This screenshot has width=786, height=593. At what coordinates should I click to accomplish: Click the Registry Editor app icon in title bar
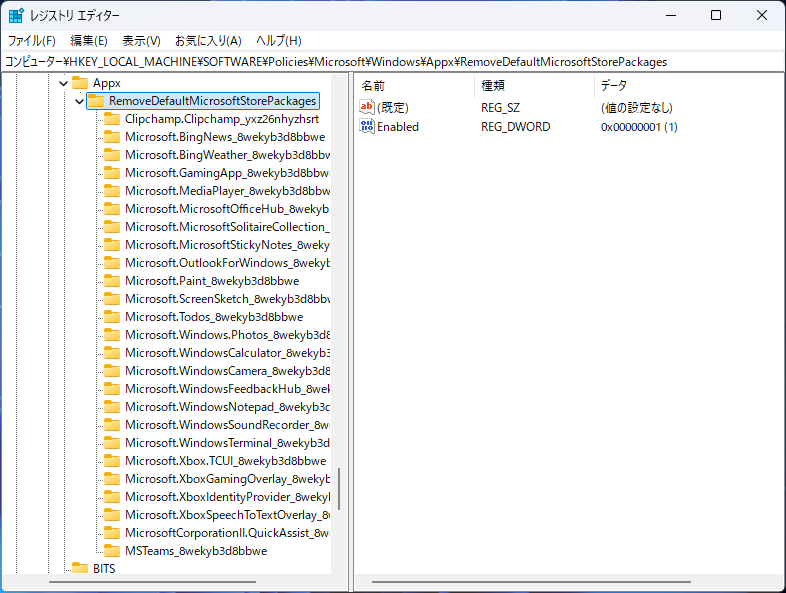click(16, 16)
